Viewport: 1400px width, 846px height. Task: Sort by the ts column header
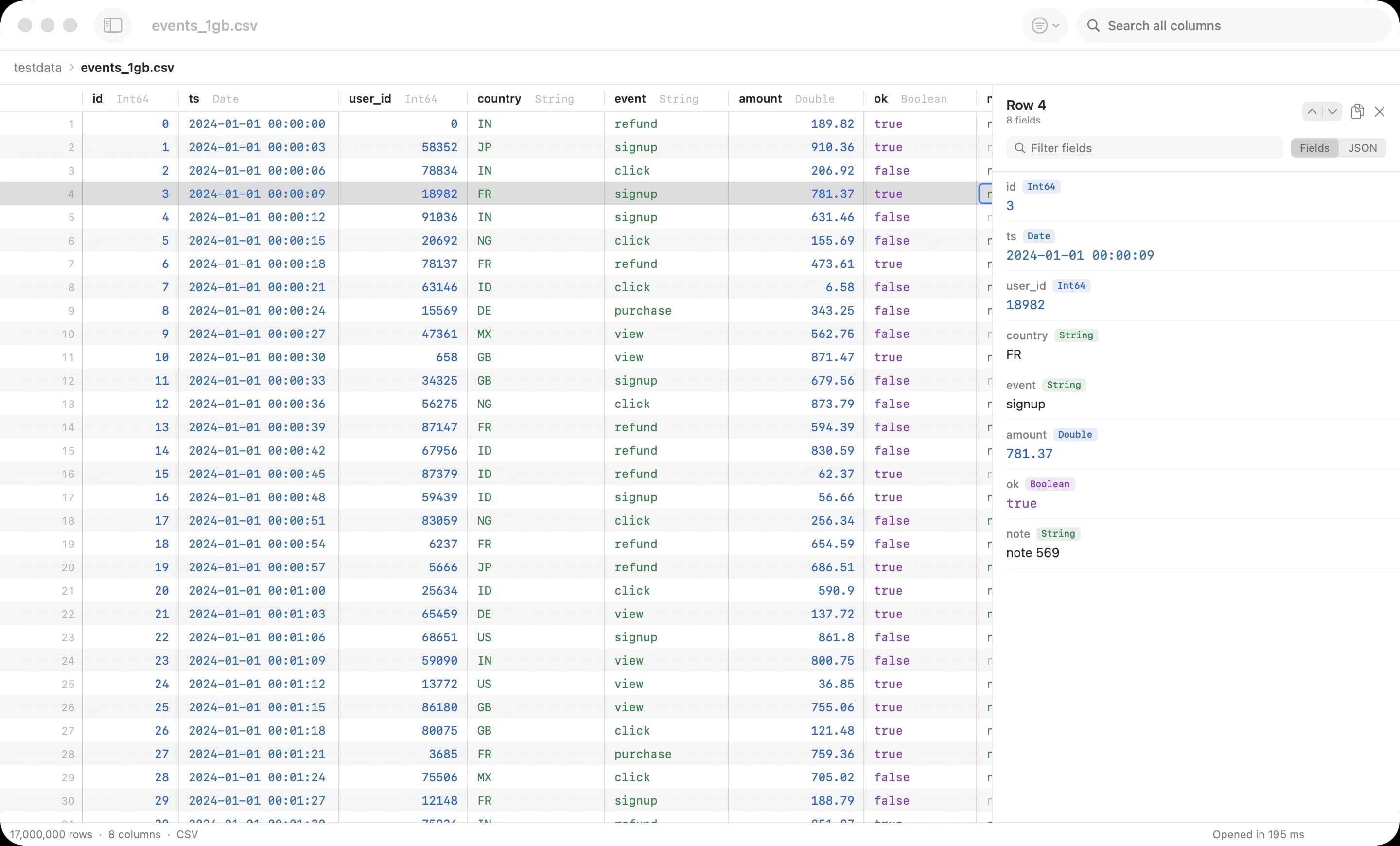[x=259, y=99]
